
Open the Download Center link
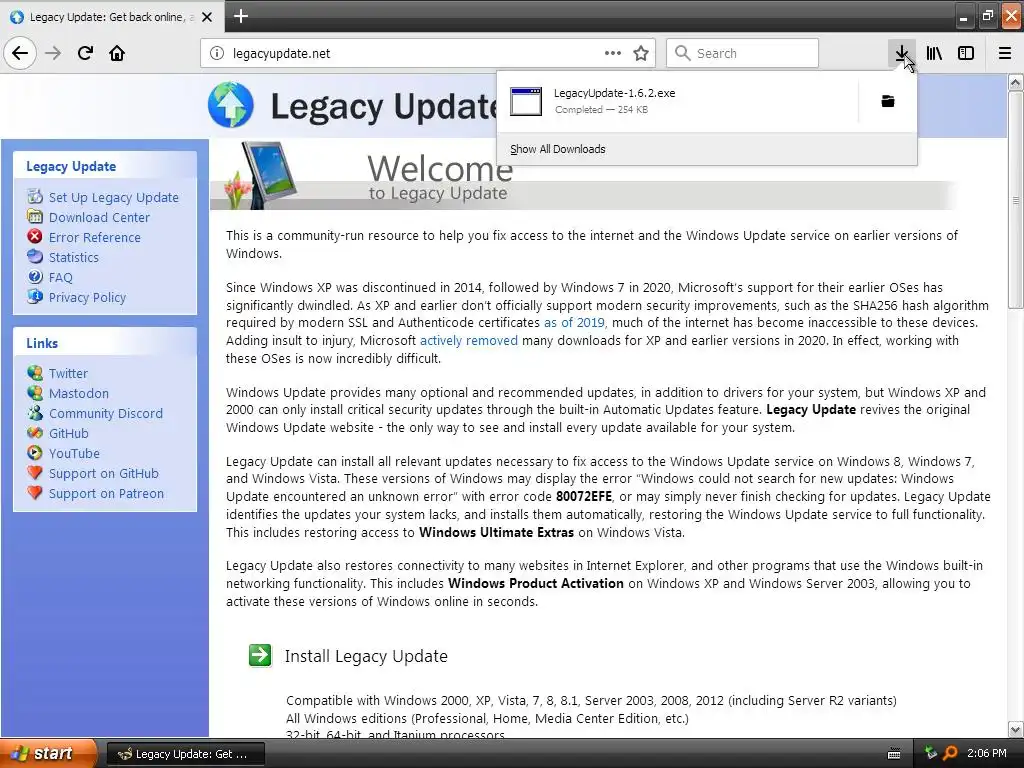[x=99, y=217]
